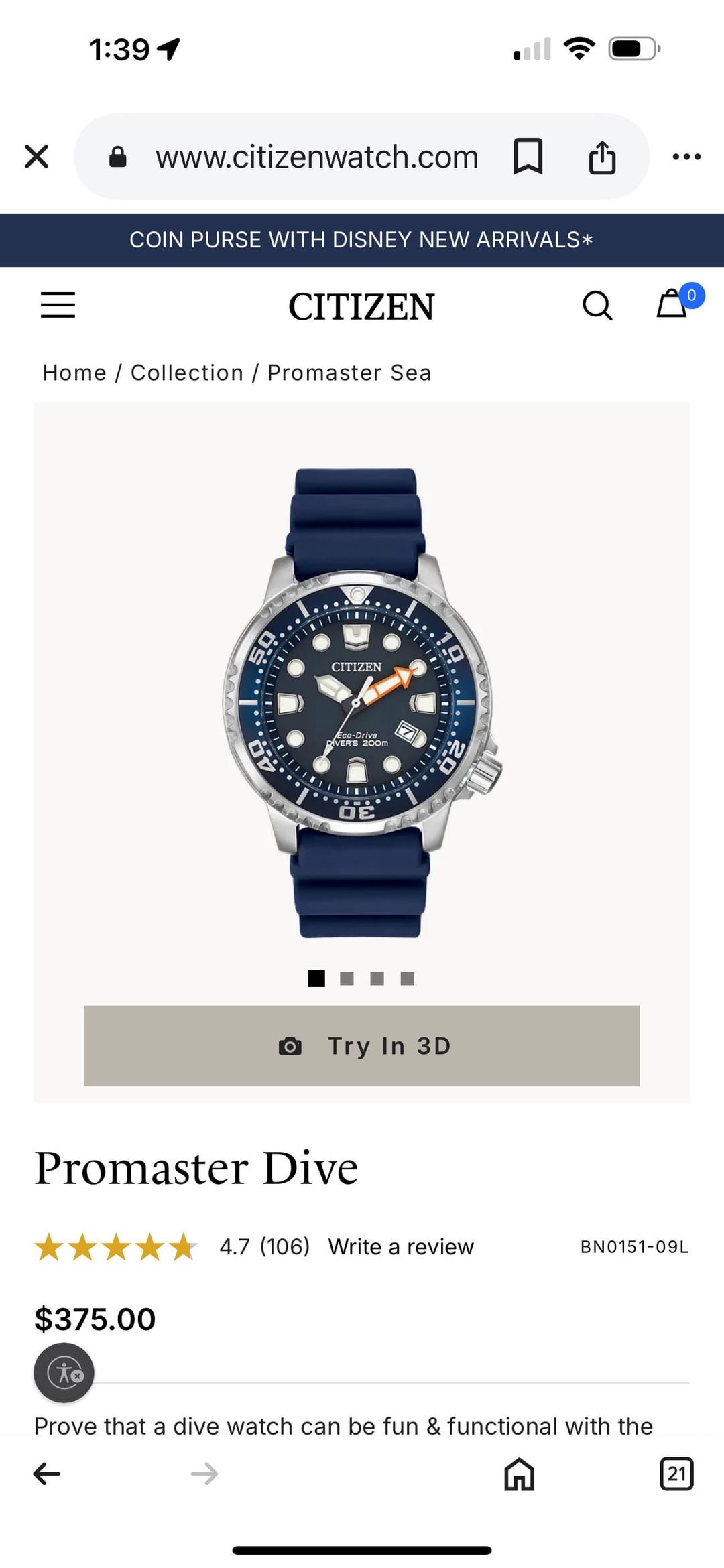Tap the search magnifier icon
This screenshot has width=724, height=1568.
pyautogui.click(x=597, y=306)
